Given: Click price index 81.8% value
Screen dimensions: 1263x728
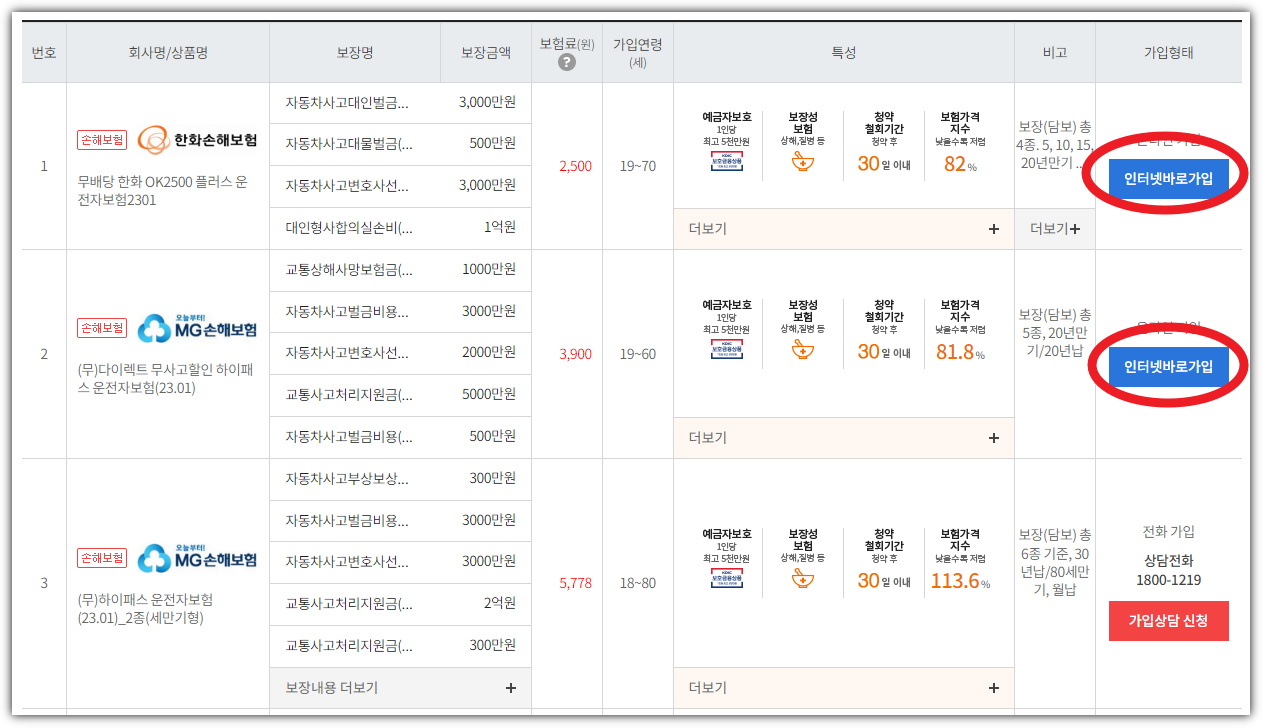Looking at the screenshot, I should [960, 352].
